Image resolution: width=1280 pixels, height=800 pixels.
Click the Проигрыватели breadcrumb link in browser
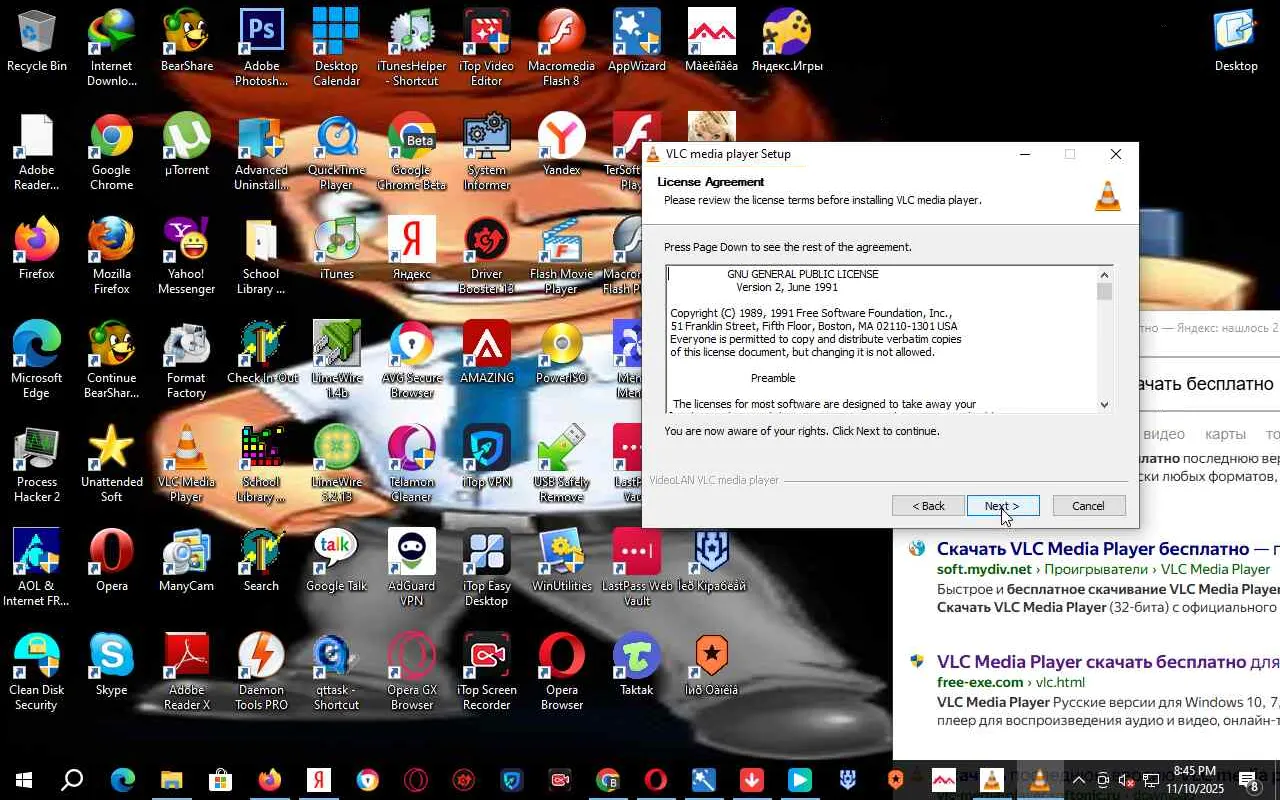tap(1096, 570)
